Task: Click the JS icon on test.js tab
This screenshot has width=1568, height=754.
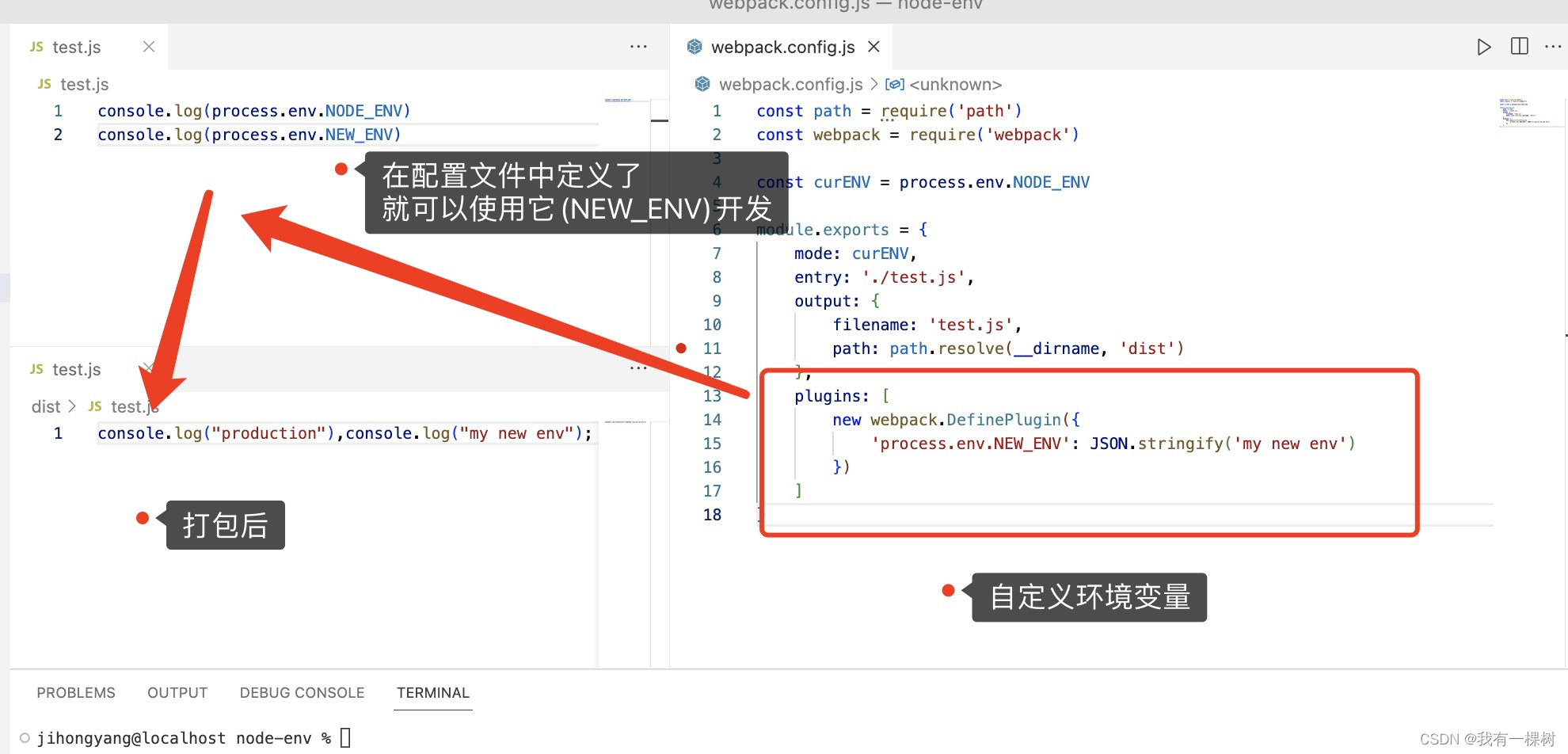Action: click(36, 47)
